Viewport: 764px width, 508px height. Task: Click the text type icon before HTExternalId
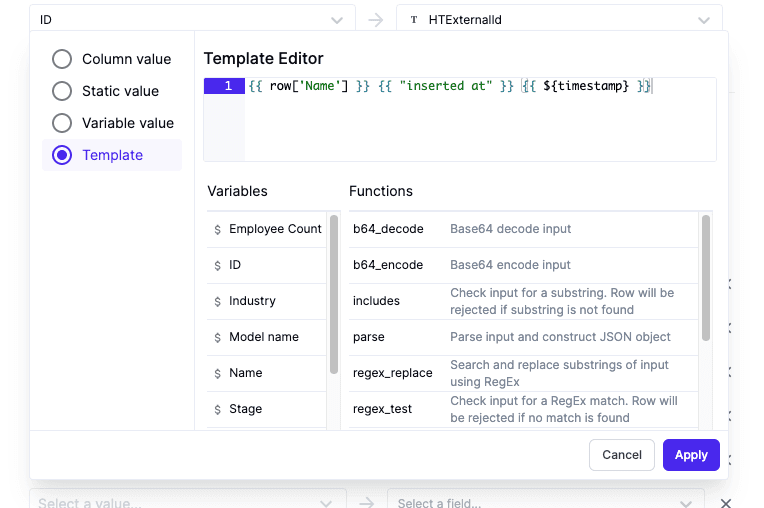414,19
